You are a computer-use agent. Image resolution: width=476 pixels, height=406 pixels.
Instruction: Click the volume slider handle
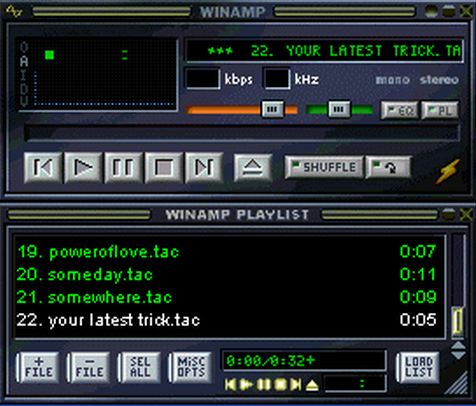(273, 109)
